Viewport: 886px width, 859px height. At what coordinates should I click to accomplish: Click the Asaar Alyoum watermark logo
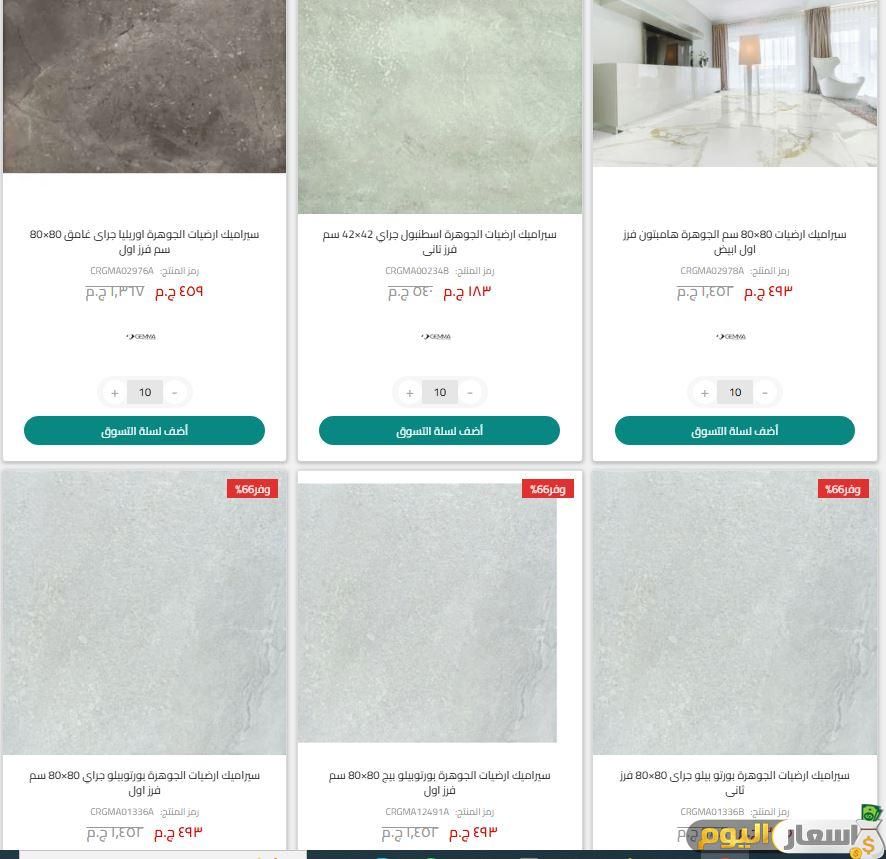point(783,835)
